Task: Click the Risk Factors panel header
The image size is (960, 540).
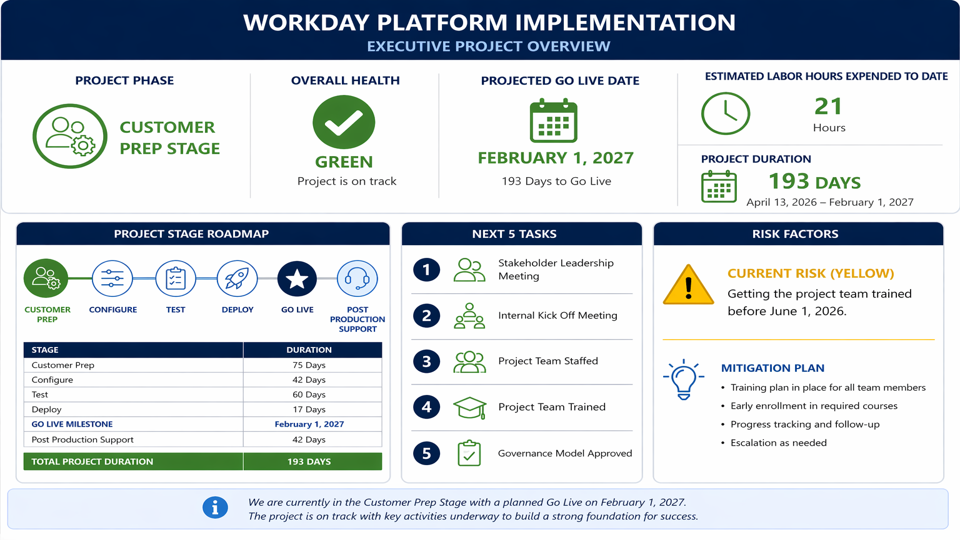Action: 798,234
